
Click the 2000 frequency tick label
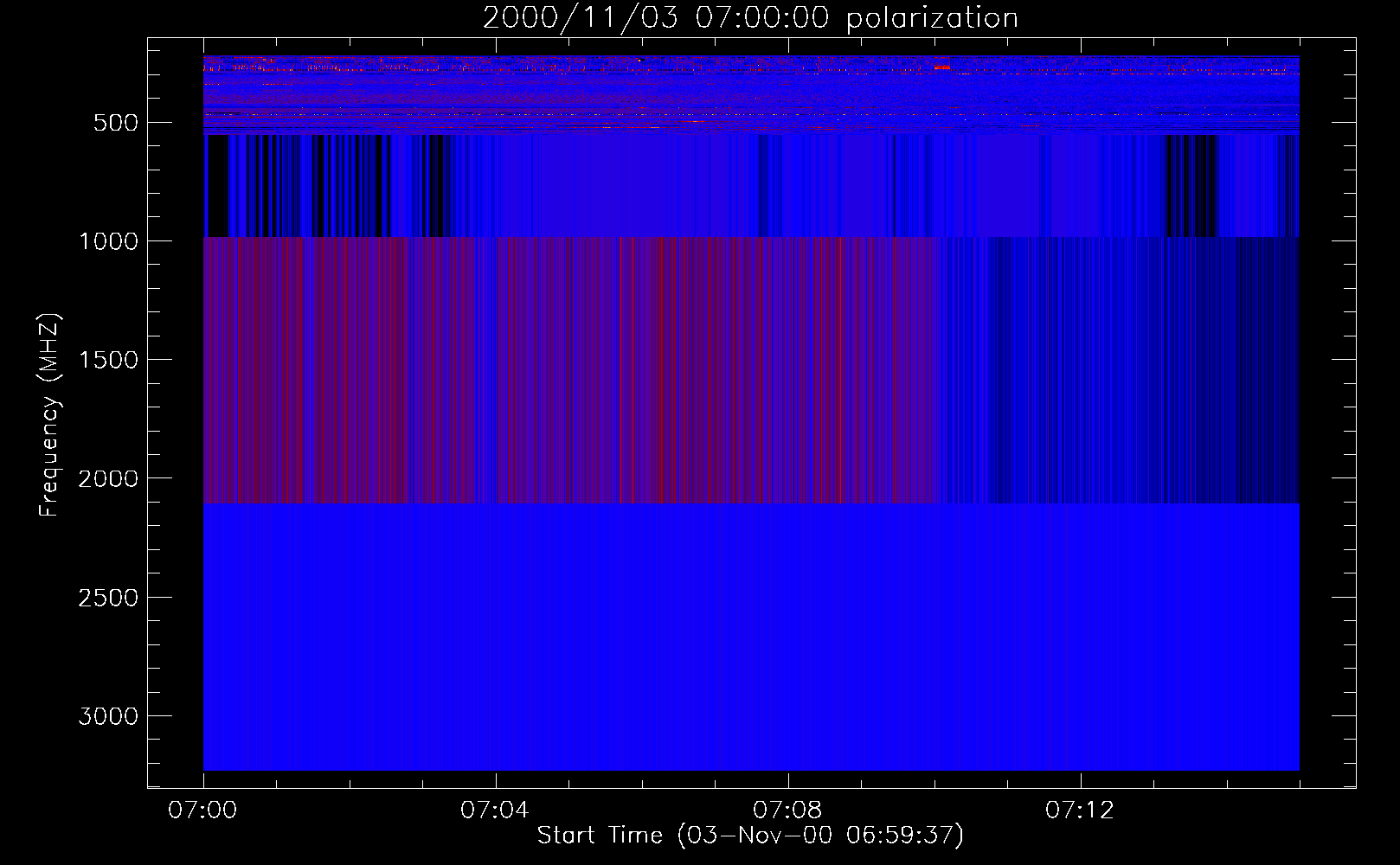108,479
